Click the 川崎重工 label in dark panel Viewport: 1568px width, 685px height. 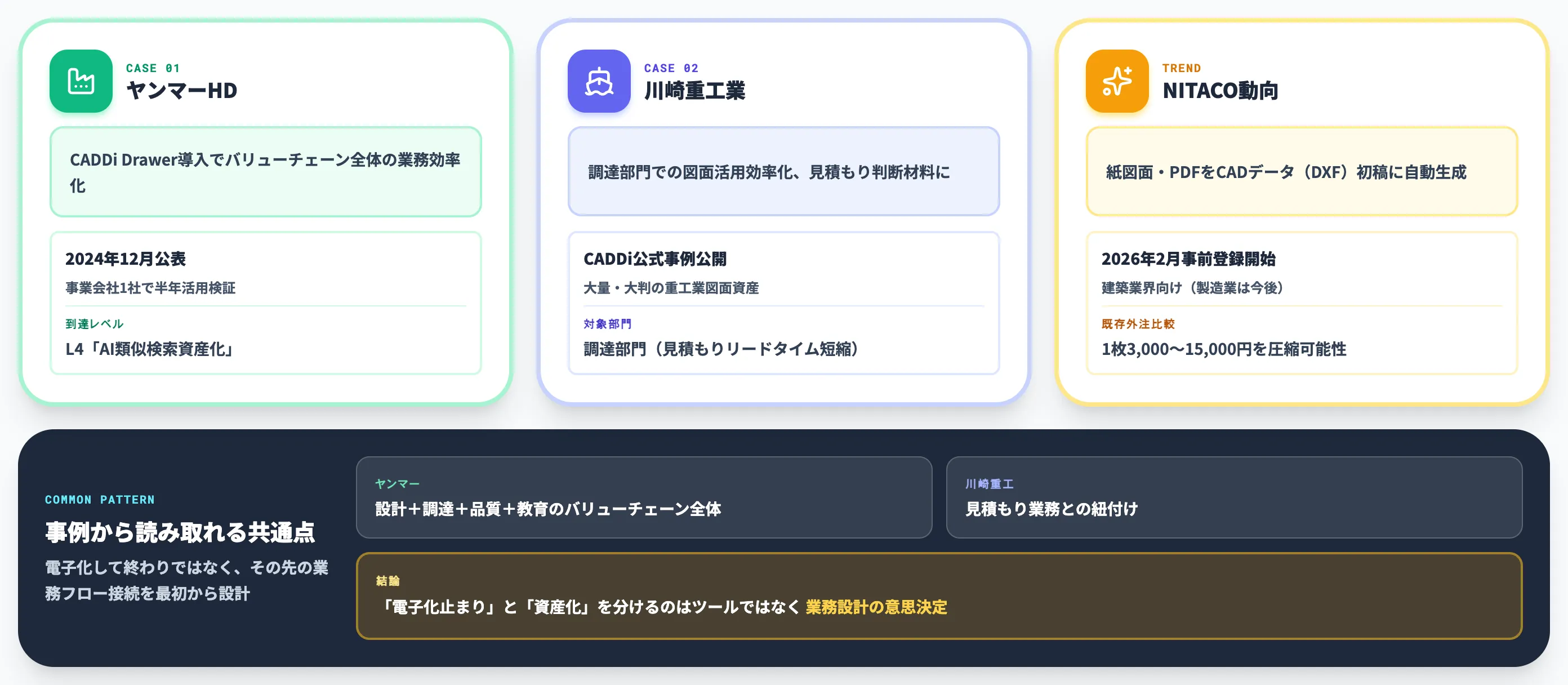[x=989, y=484]
